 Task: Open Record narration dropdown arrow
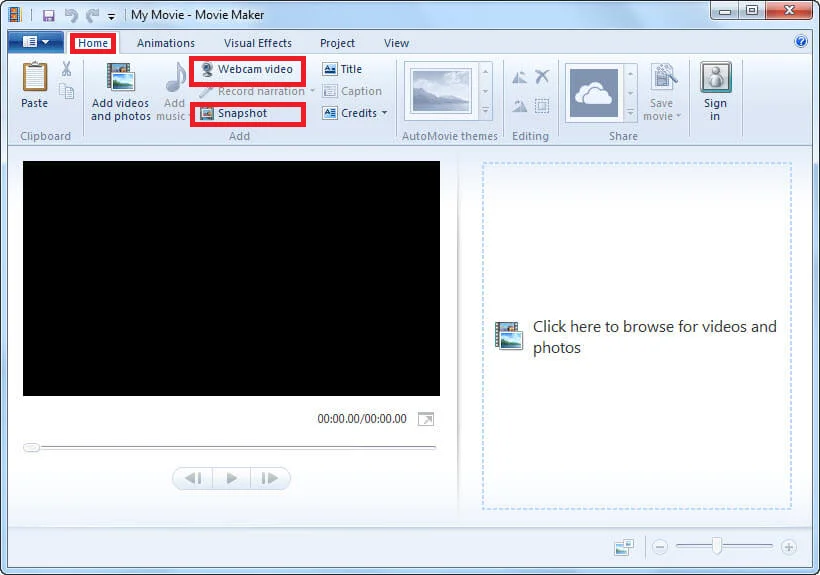[x=312, y=91]
